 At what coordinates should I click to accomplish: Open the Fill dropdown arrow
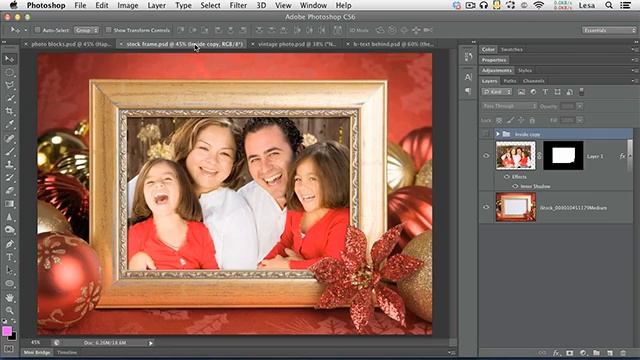[x=579, y=120]
